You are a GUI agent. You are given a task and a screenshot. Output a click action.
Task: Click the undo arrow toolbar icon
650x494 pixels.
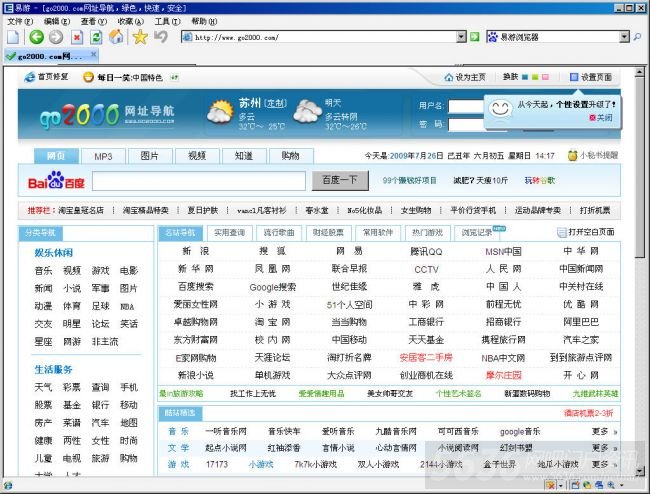[x=161, y=37]
